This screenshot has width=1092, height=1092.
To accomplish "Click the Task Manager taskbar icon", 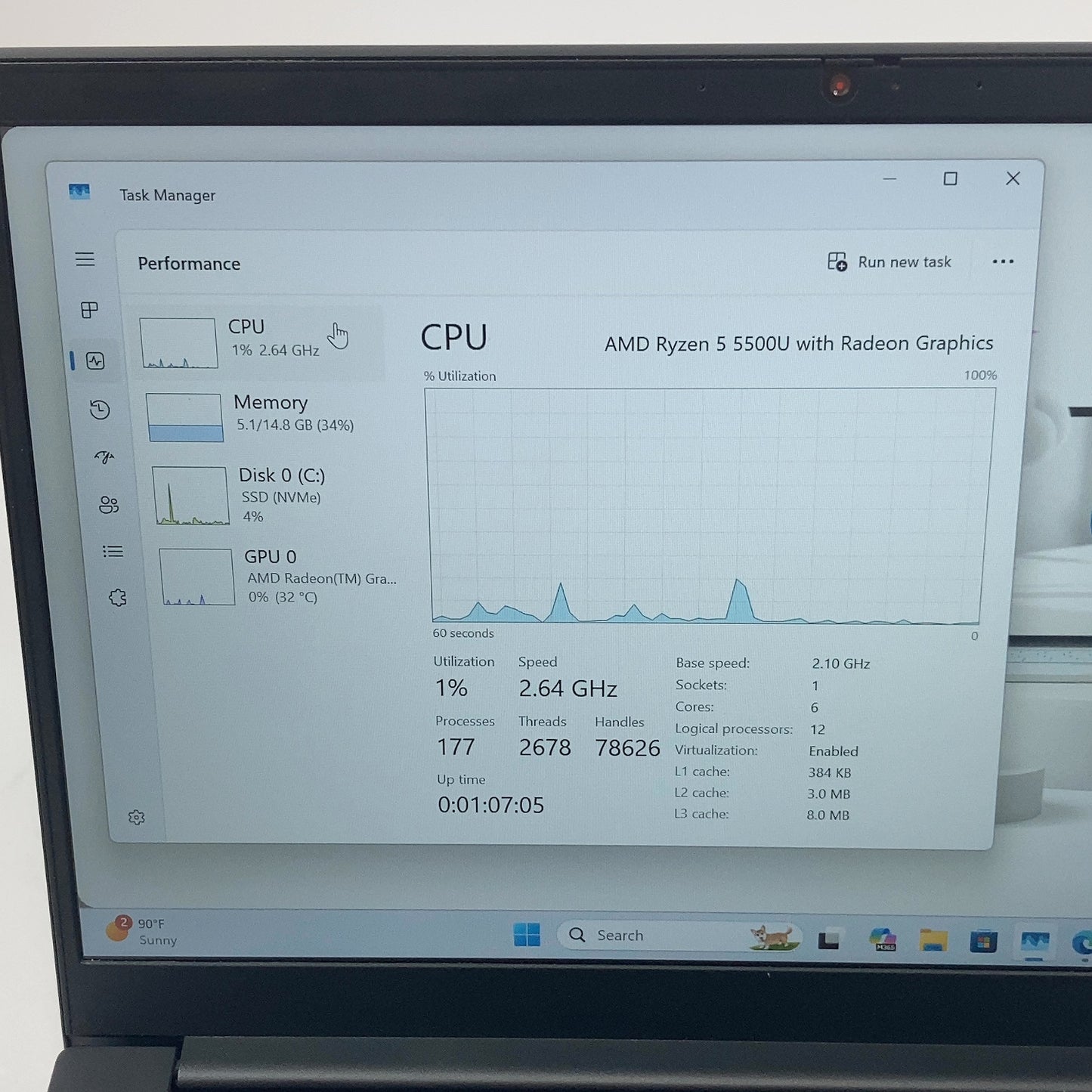I will tap(1035, 942).
